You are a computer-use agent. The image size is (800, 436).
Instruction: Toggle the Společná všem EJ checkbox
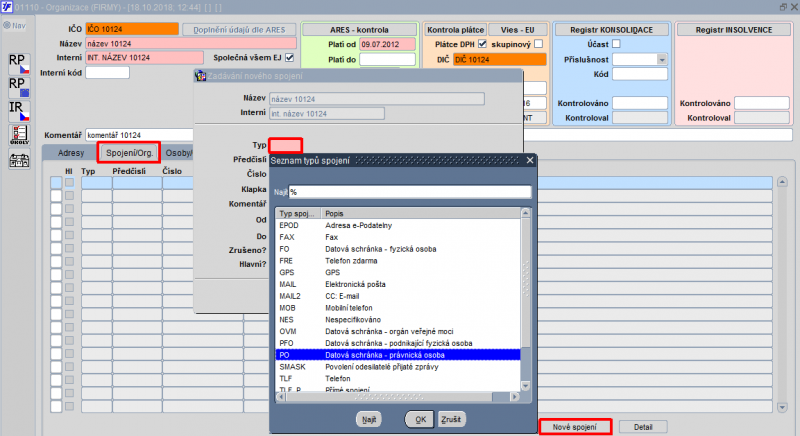tap(289, 58)
